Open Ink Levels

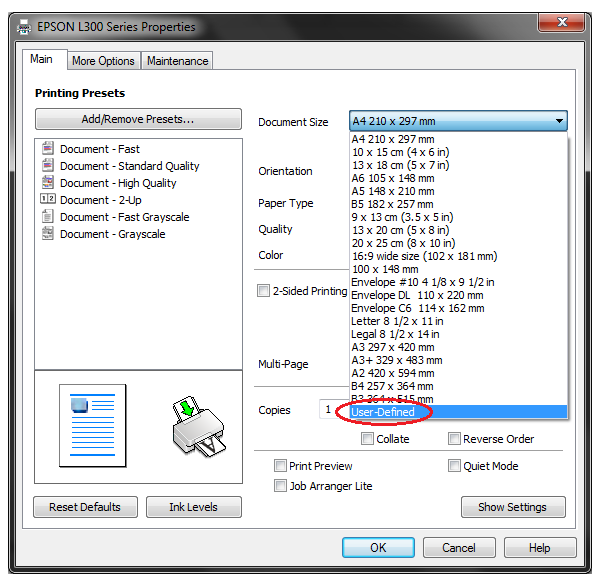click(194, 507)
